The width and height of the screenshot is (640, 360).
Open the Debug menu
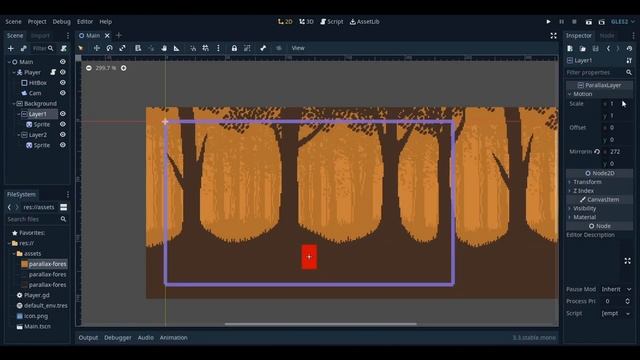(61, 22)
